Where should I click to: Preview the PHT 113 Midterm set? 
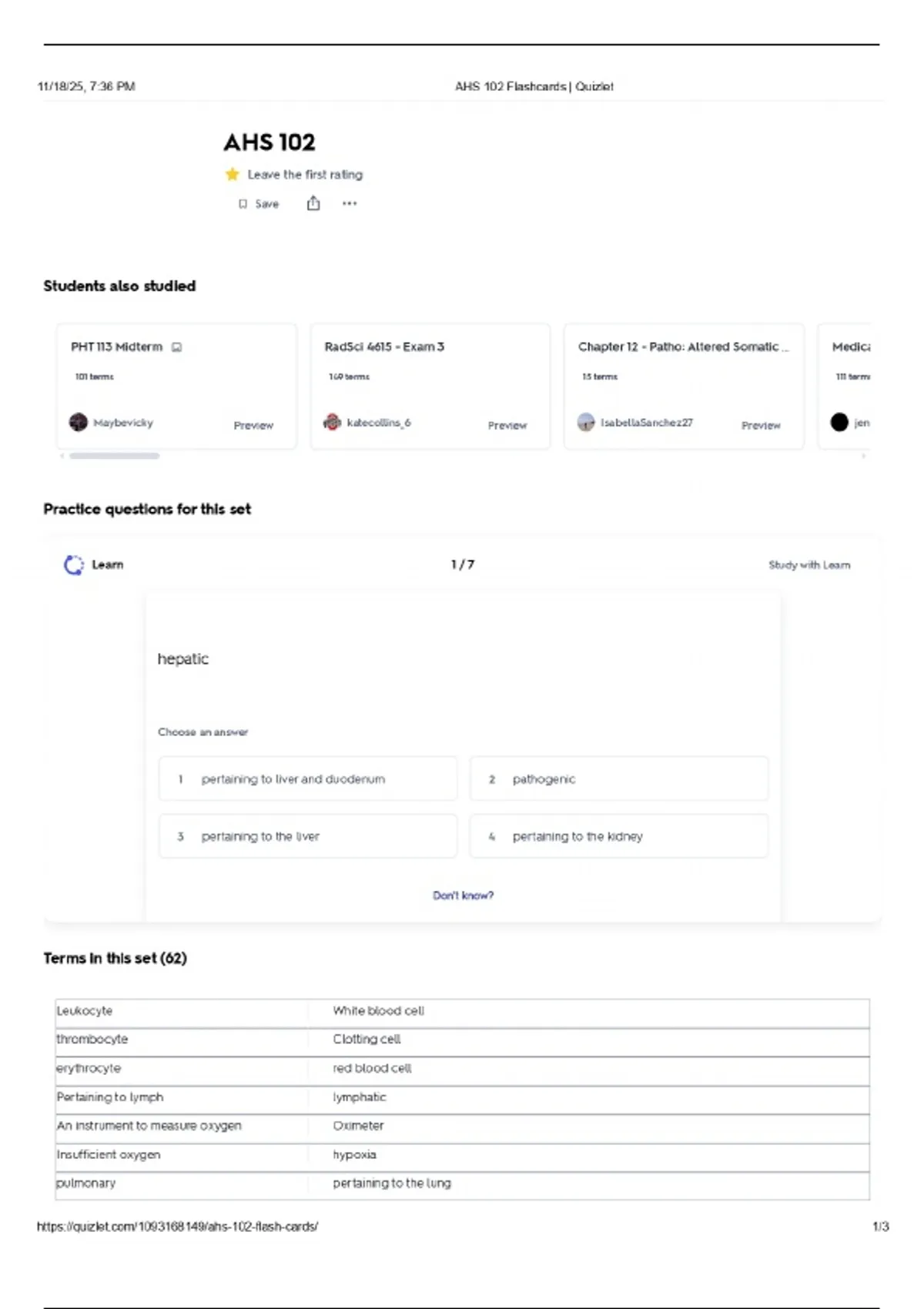(253, 425)
